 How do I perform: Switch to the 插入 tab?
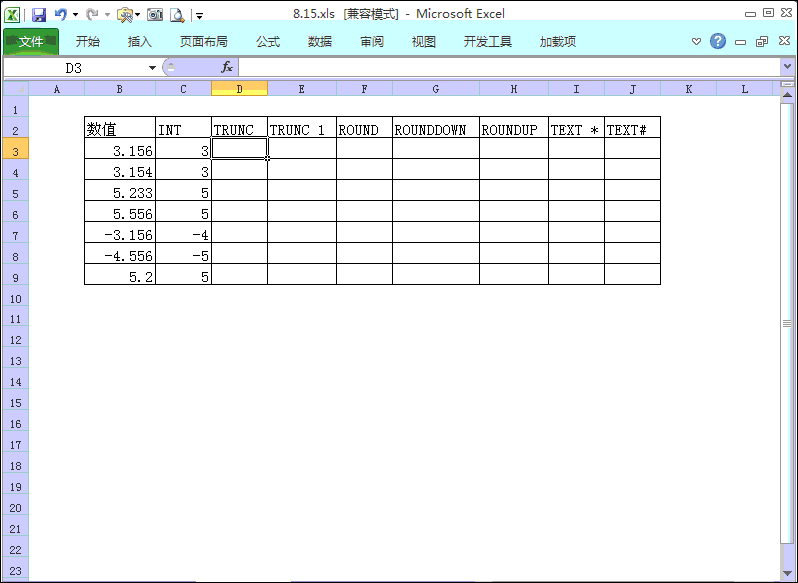[x=139, y=42]
